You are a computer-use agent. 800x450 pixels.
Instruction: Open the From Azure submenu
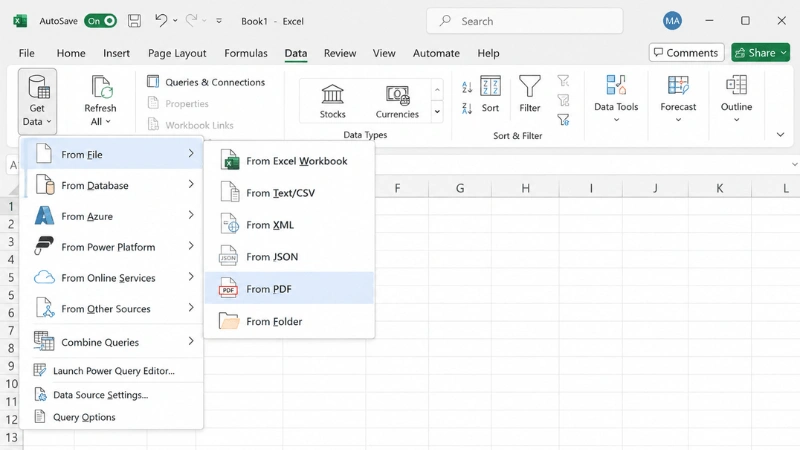click(113, 216)
